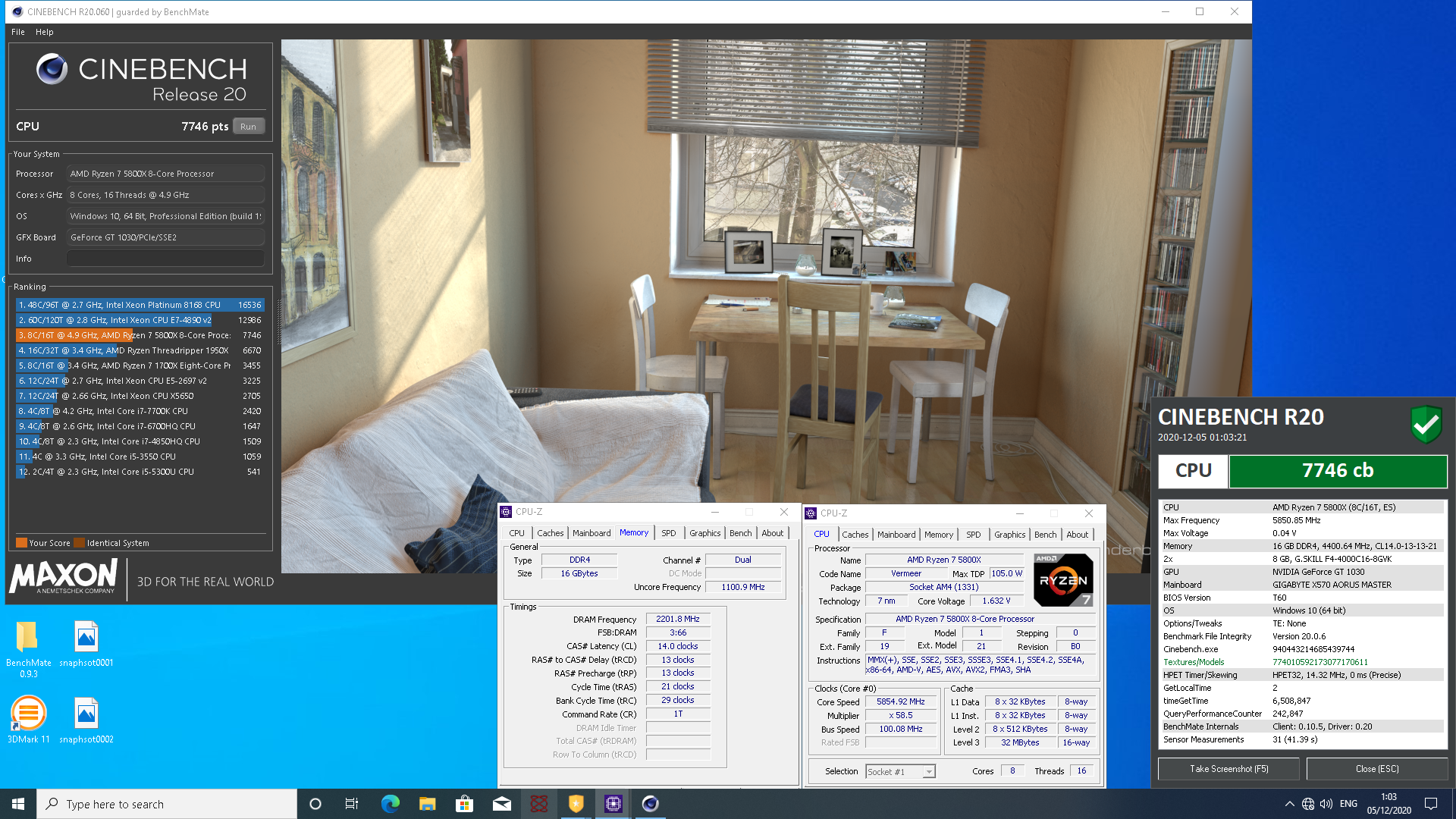
Task: Run the CPU benchmark in Cinebench
Action: (x=248, y=127)
